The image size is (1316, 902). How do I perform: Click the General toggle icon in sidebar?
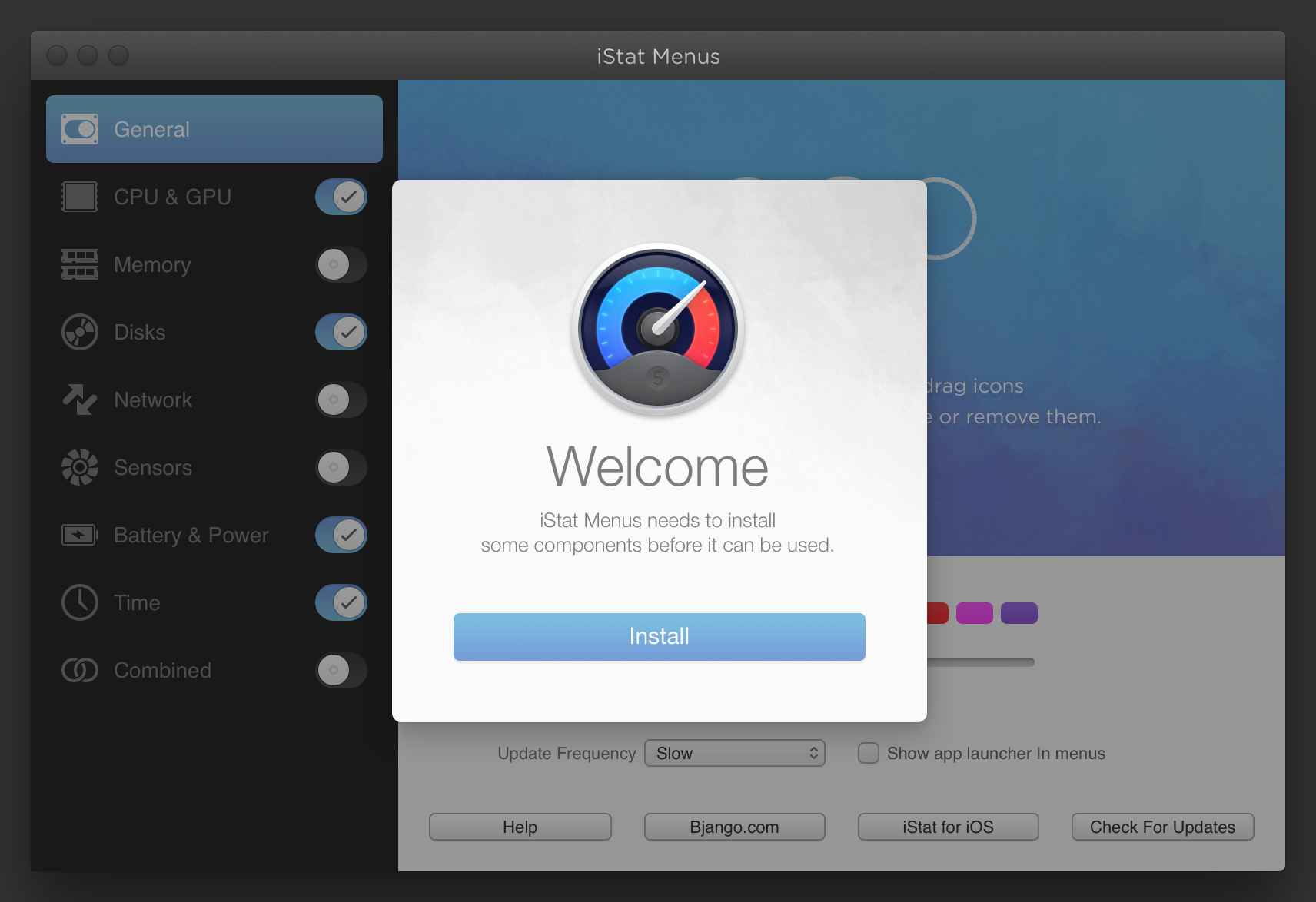click(80, 129)
